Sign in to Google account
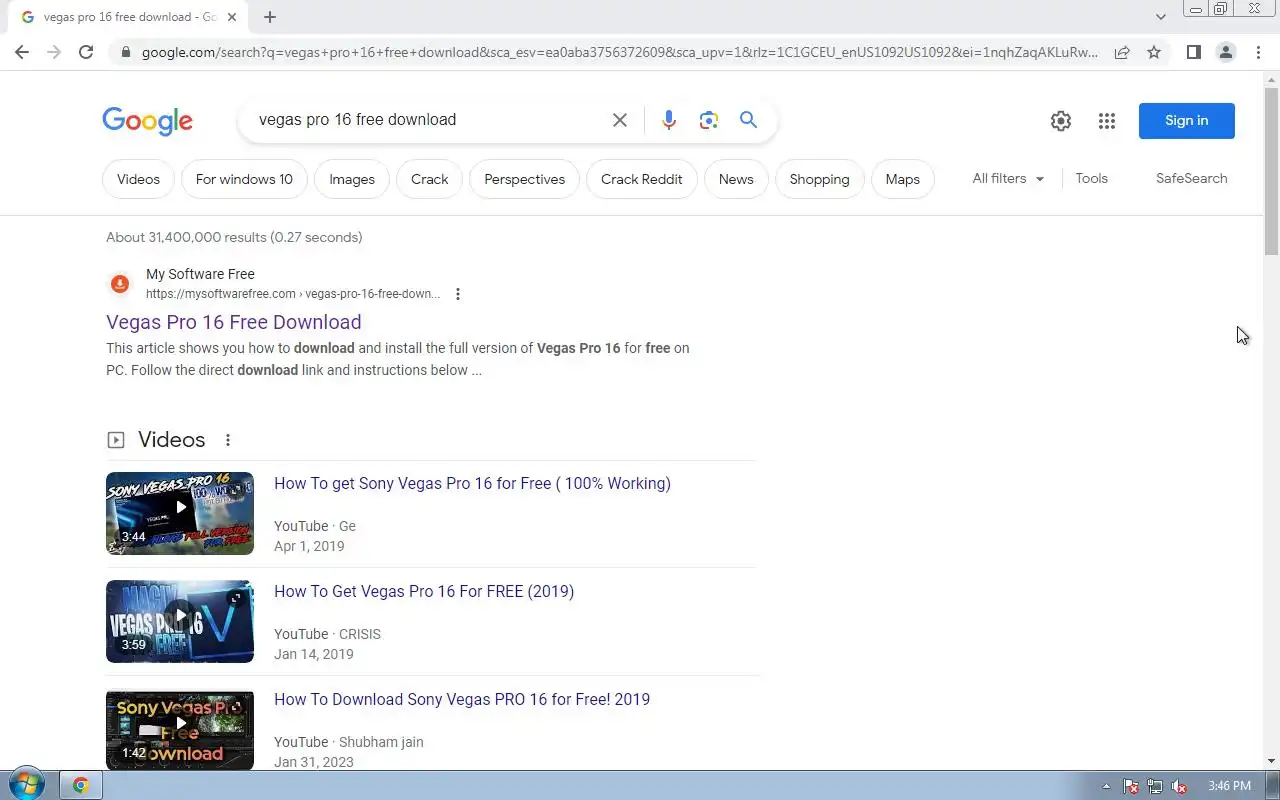1280x800 pixels. (x=1186, y=121)
